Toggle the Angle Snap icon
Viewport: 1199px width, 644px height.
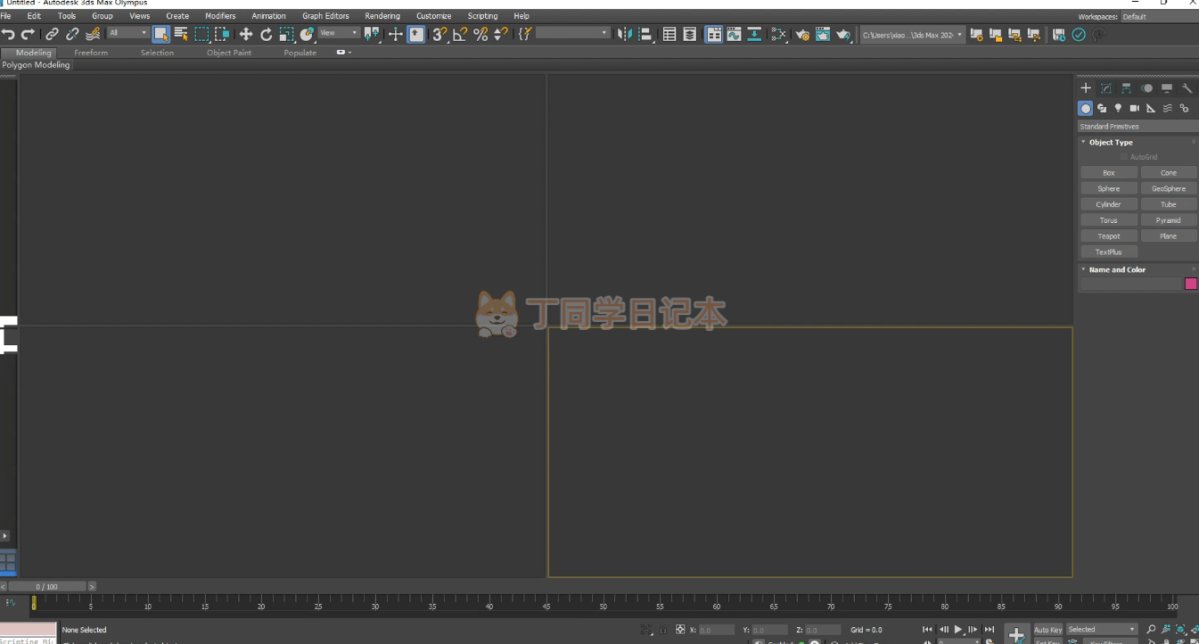click(459, 34)
